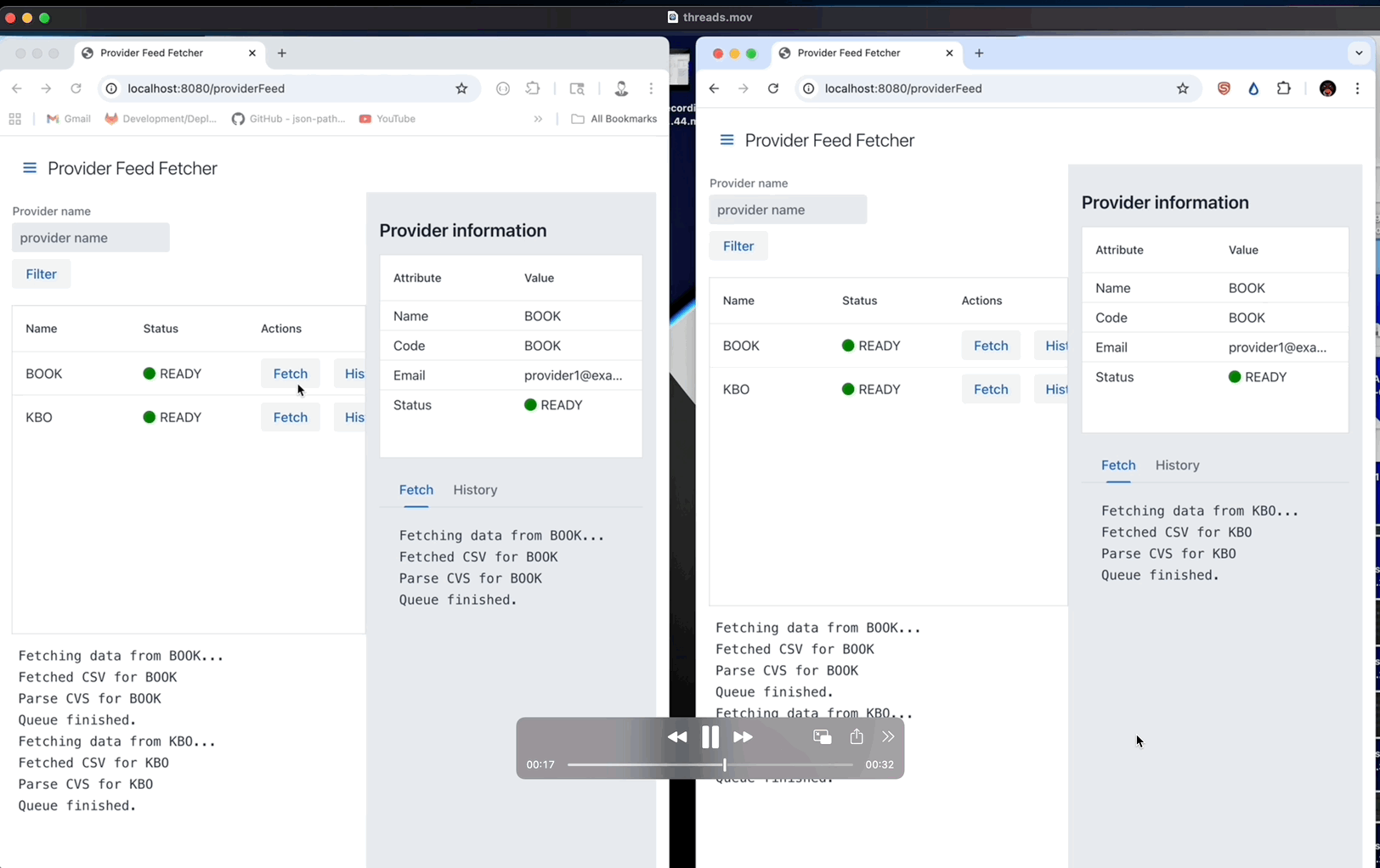Open new tab in left browser window
The width and height of the screenshot is (1380, 868).
coord(282,53)
